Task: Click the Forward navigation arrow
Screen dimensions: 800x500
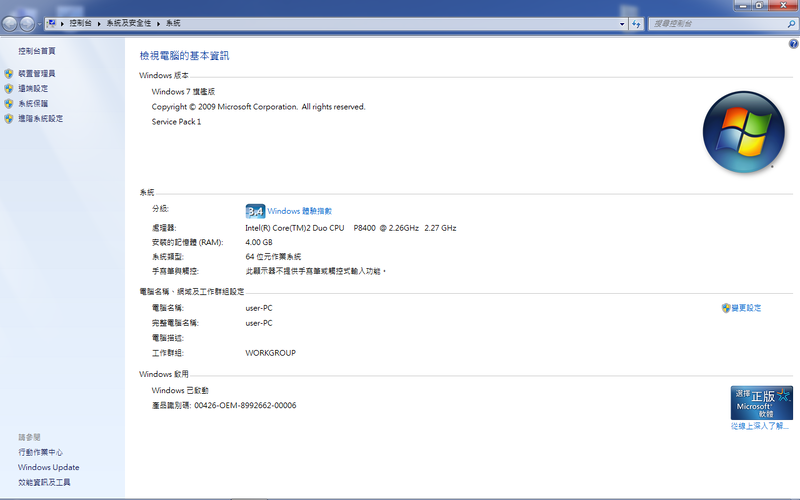Action: click(27, 23)
